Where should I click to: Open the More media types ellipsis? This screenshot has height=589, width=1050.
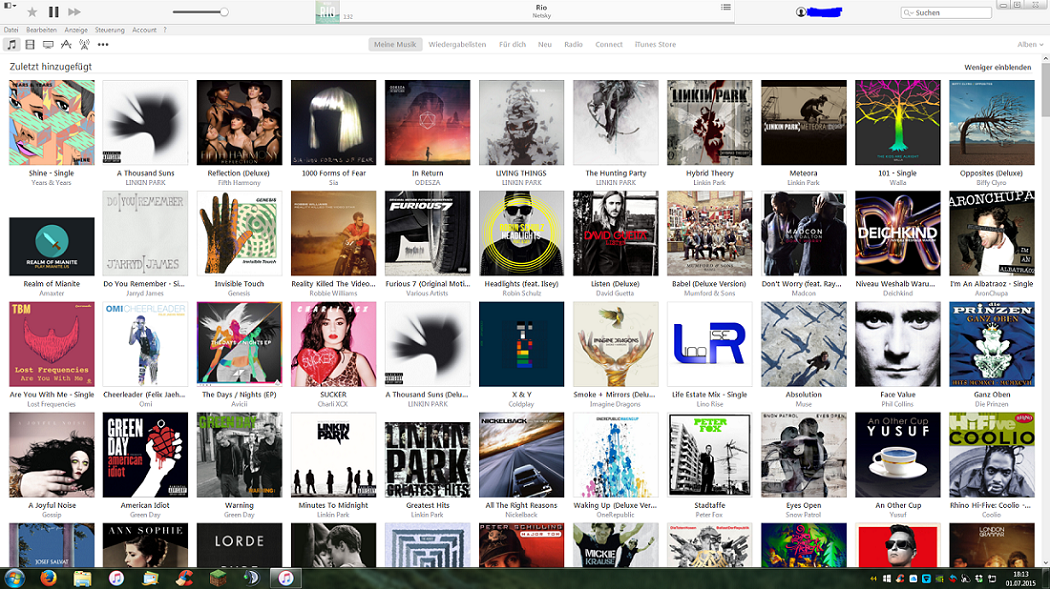click(102, 44)
